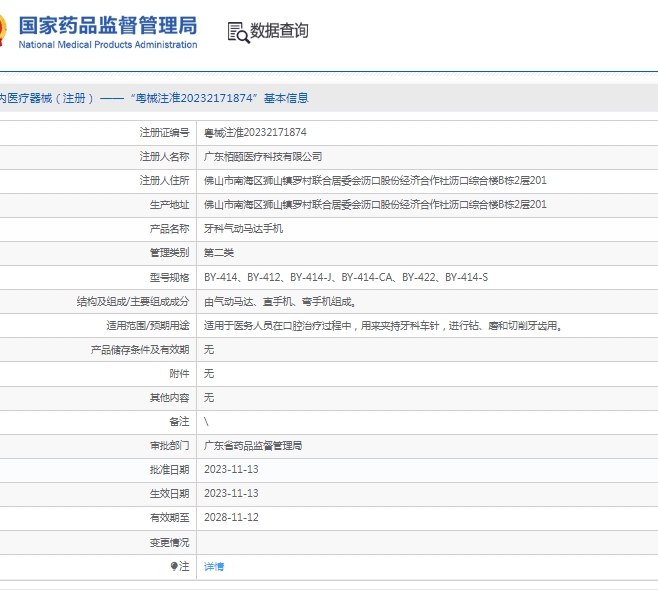Select registrant name 广东柏颐医疗科技有限公司
The image size is (658, 590).
click(263, 157)
